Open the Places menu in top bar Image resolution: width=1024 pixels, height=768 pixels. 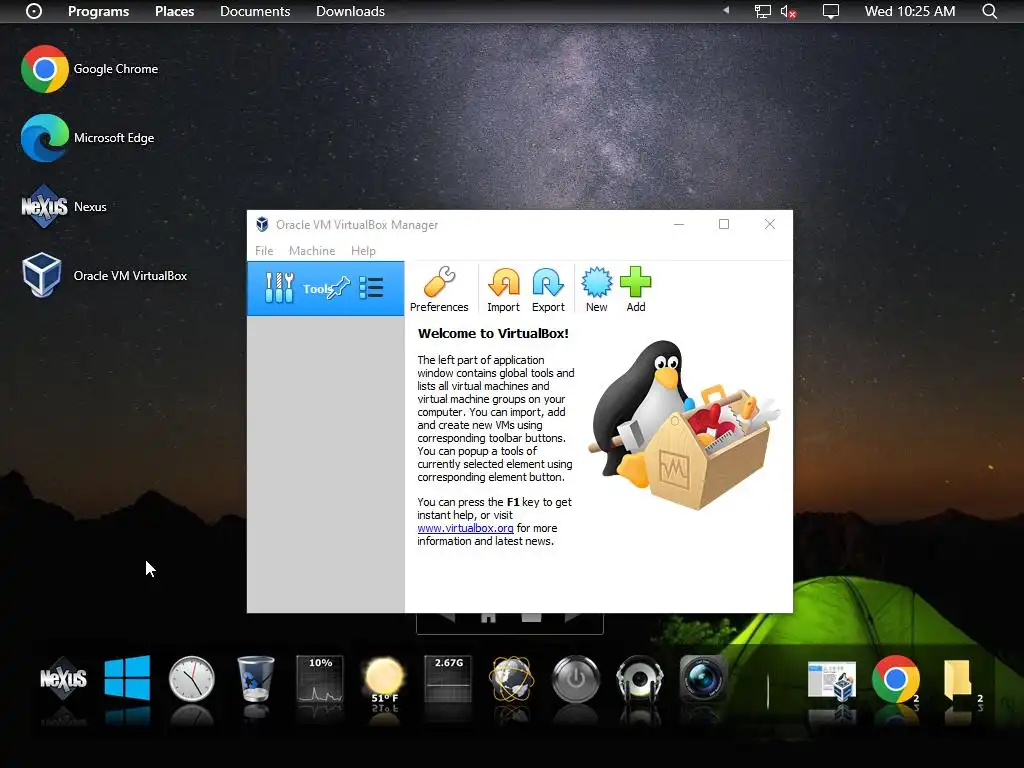[x=174, y=11]
